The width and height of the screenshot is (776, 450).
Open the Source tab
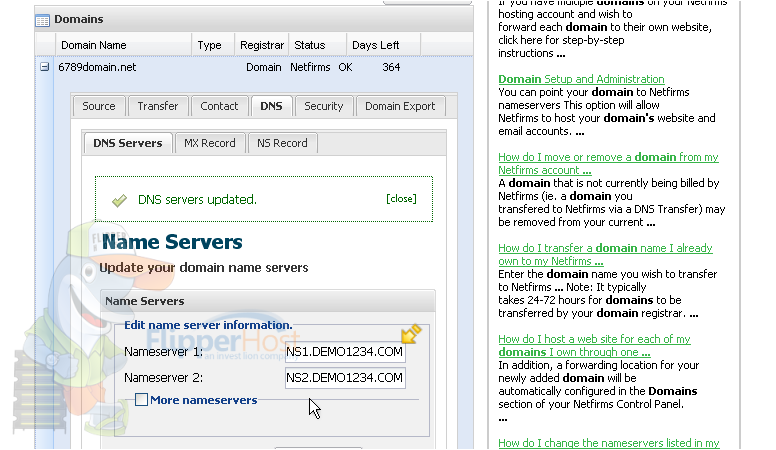pos(98,106)
